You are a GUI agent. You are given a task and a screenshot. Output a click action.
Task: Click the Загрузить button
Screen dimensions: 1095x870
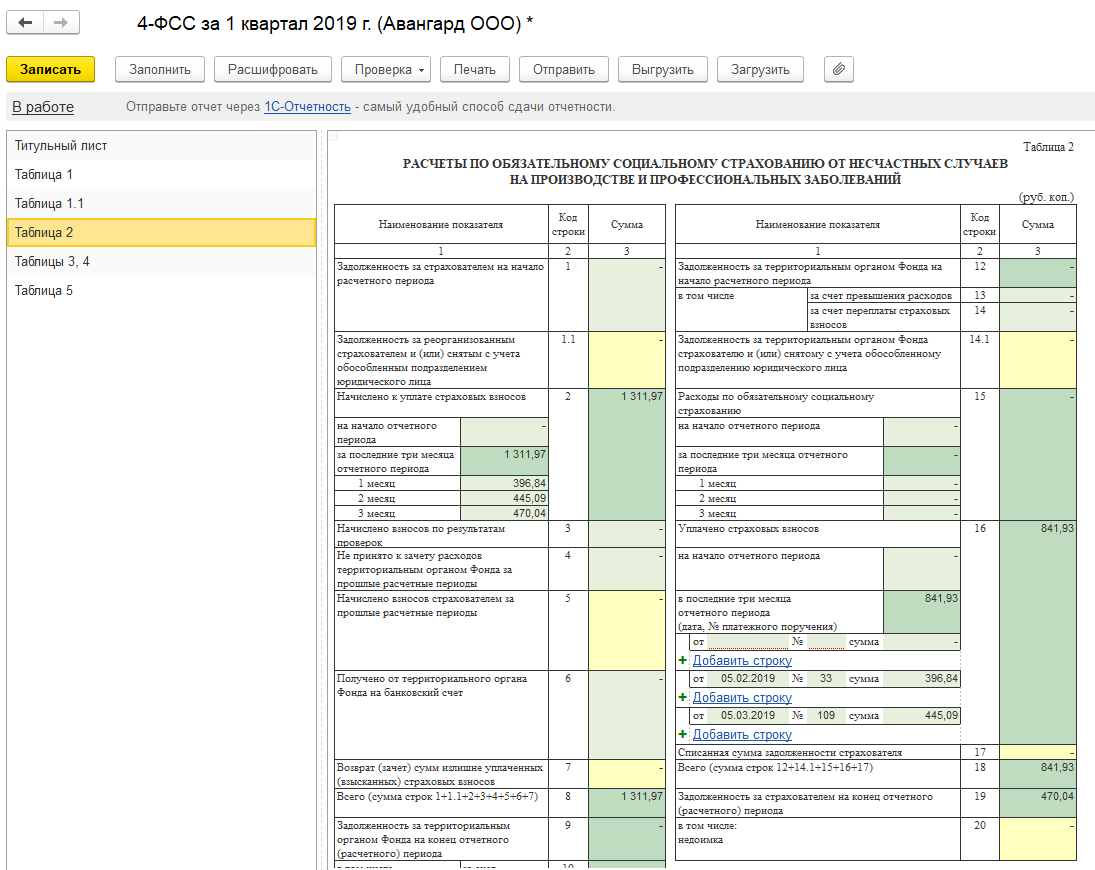[760, 69]
